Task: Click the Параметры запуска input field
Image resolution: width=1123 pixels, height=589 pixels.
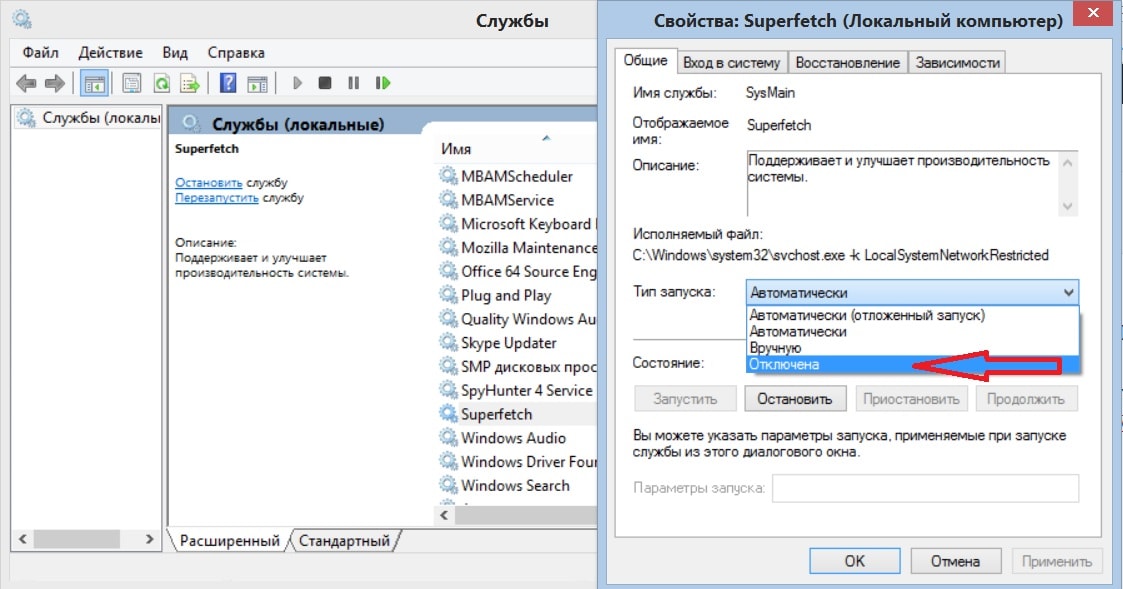Action: [x=925, y=488]
